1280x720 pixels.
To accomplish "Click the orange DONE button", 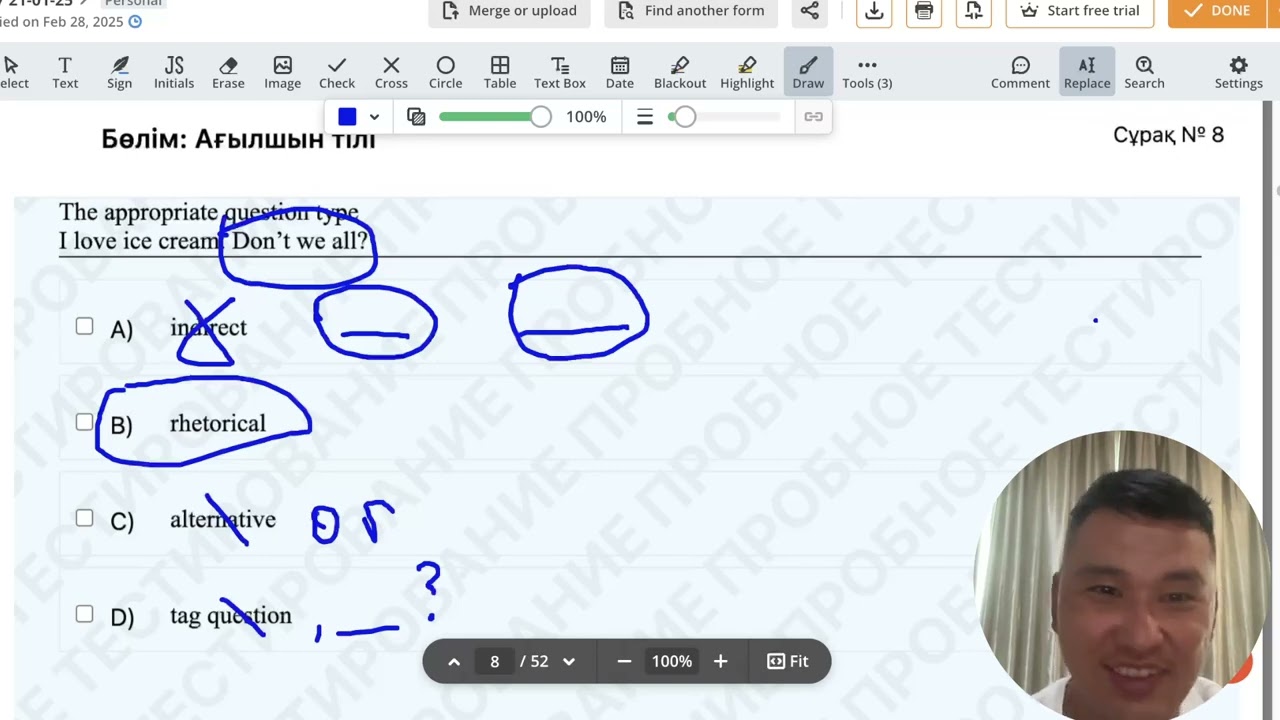I will (x=1217, y=11).
